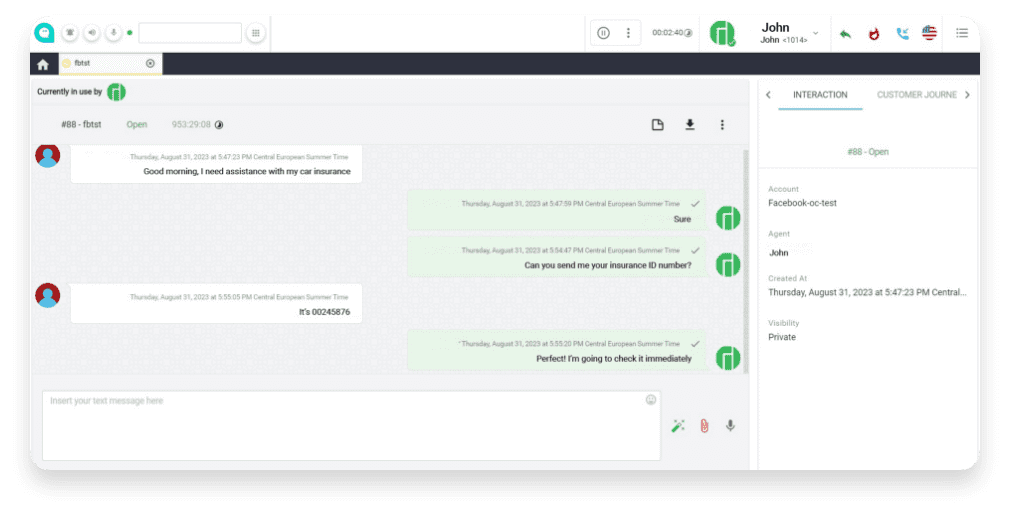Focus the text message input box
The height and width of the screenshot is (514, 1010).
[352, 425]
